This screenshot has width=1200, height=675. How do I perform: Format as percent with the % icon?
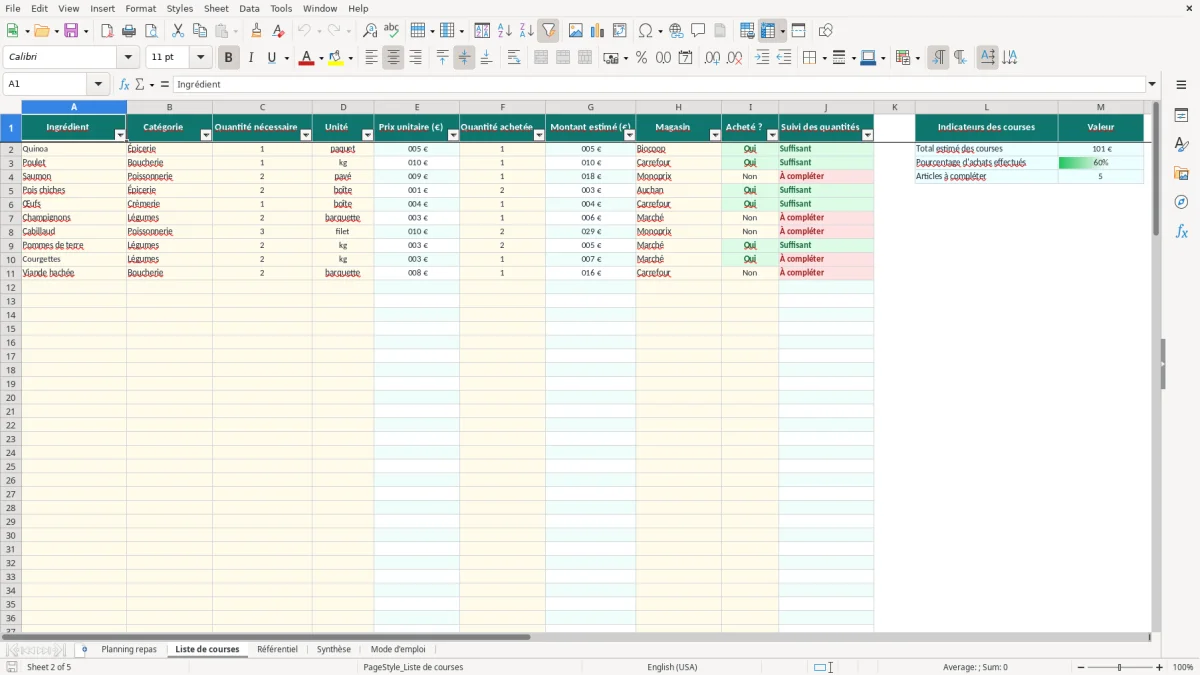[x=641, y=58]
